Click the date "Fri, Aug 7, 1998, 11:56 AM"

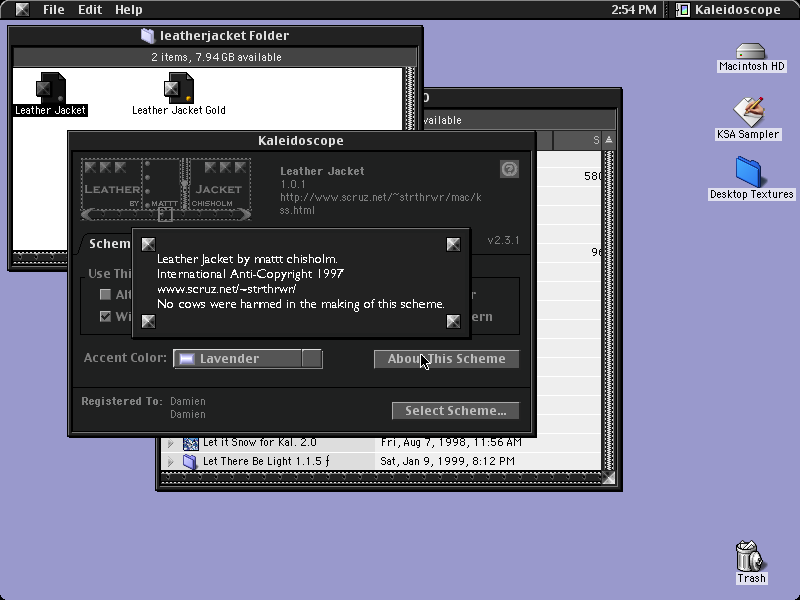(451, 442)
